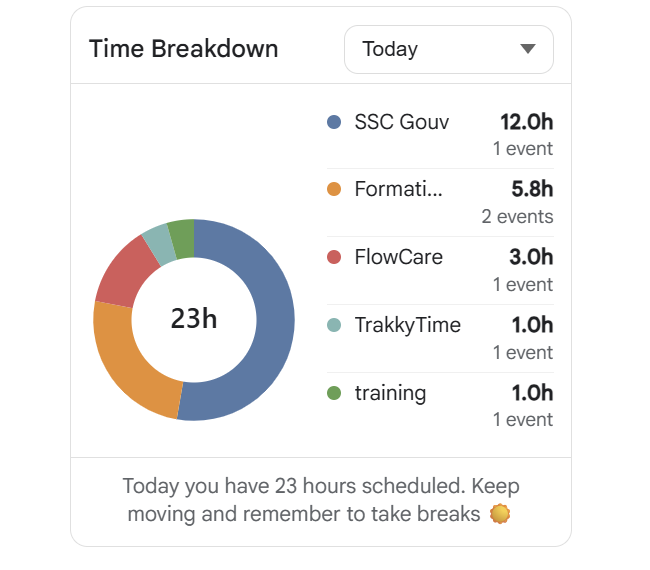Click the red FlowCare color dot
The image size is (650, 570).
click(334, 257)
